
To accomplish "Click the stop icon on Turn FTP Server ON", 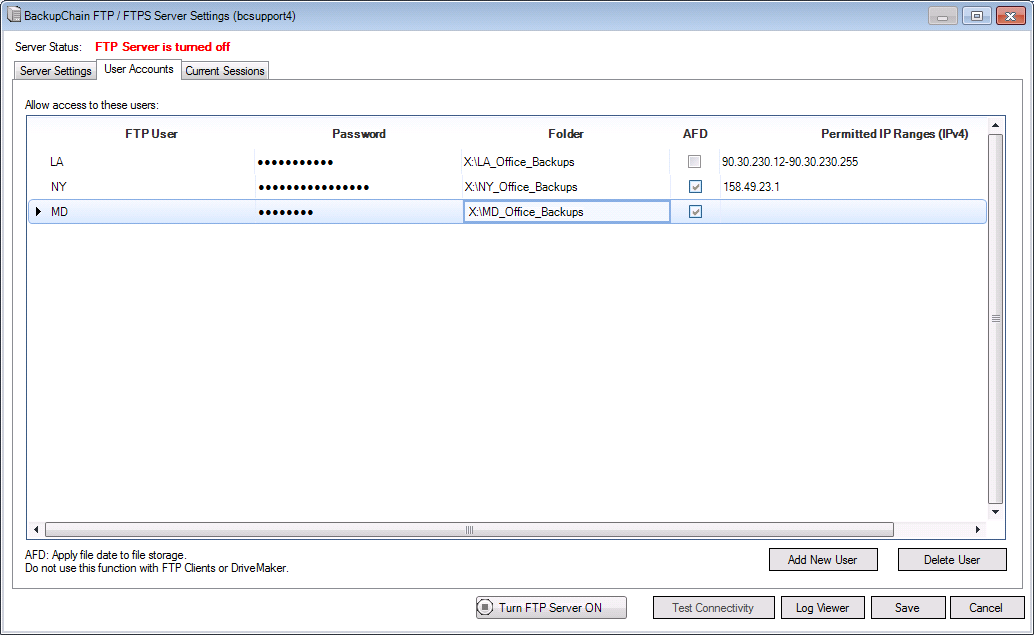I will tap(485, 607).
